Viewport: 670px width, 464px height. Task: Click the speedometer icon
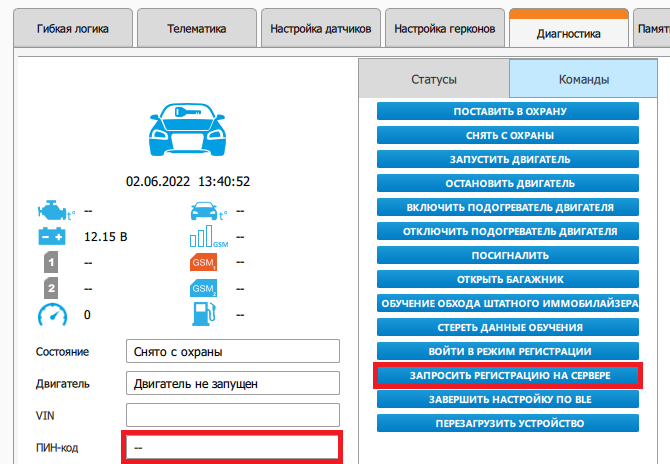[51, 314]
